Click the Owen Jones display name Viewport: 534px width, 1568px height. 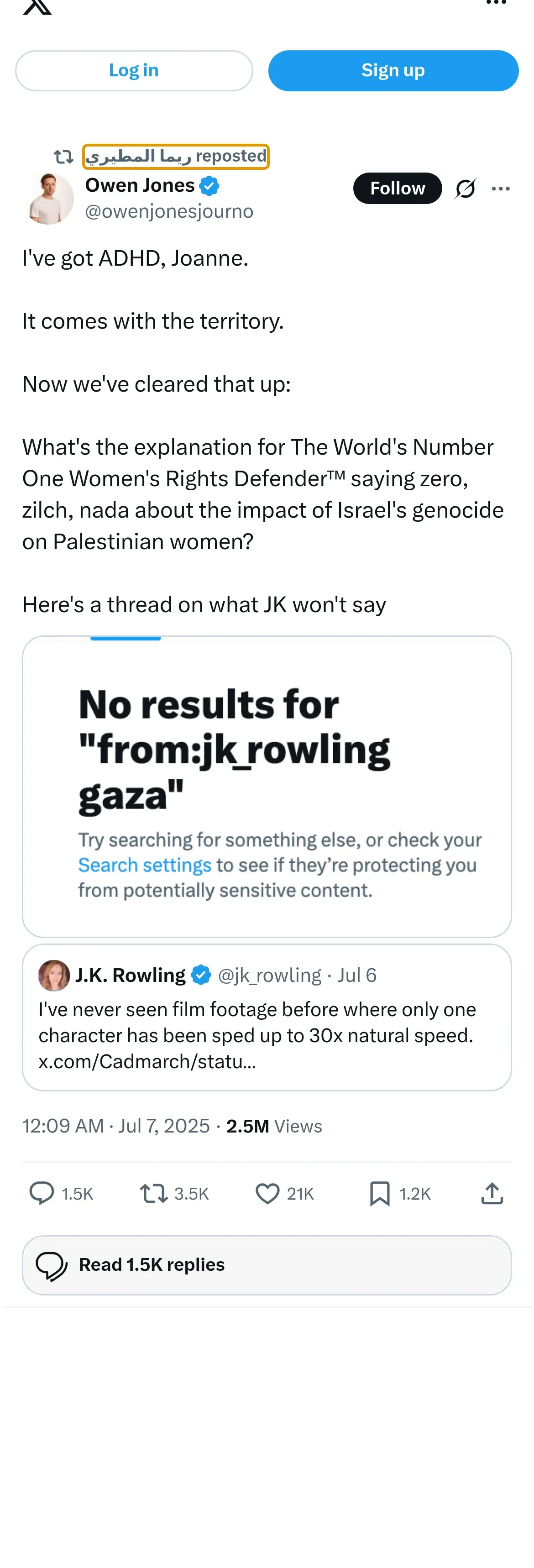140,185
